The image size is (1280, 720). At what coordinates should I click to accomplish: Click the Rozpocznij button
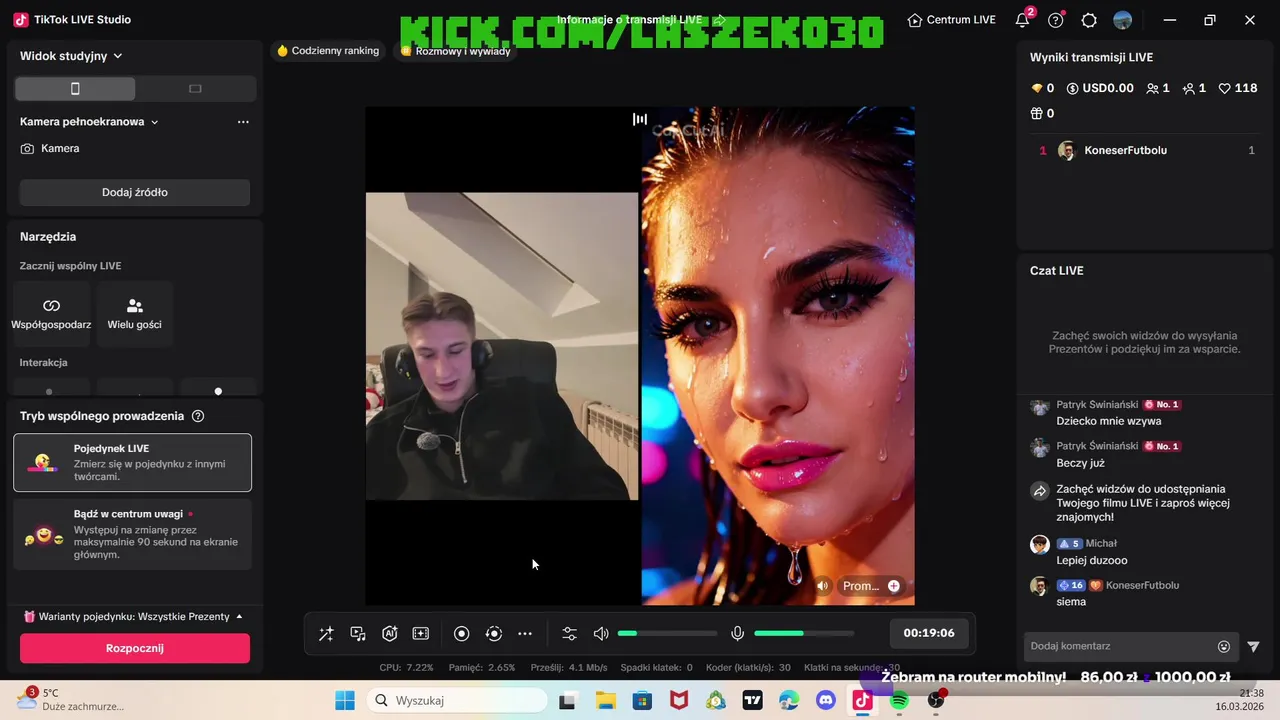coord(135,648)
